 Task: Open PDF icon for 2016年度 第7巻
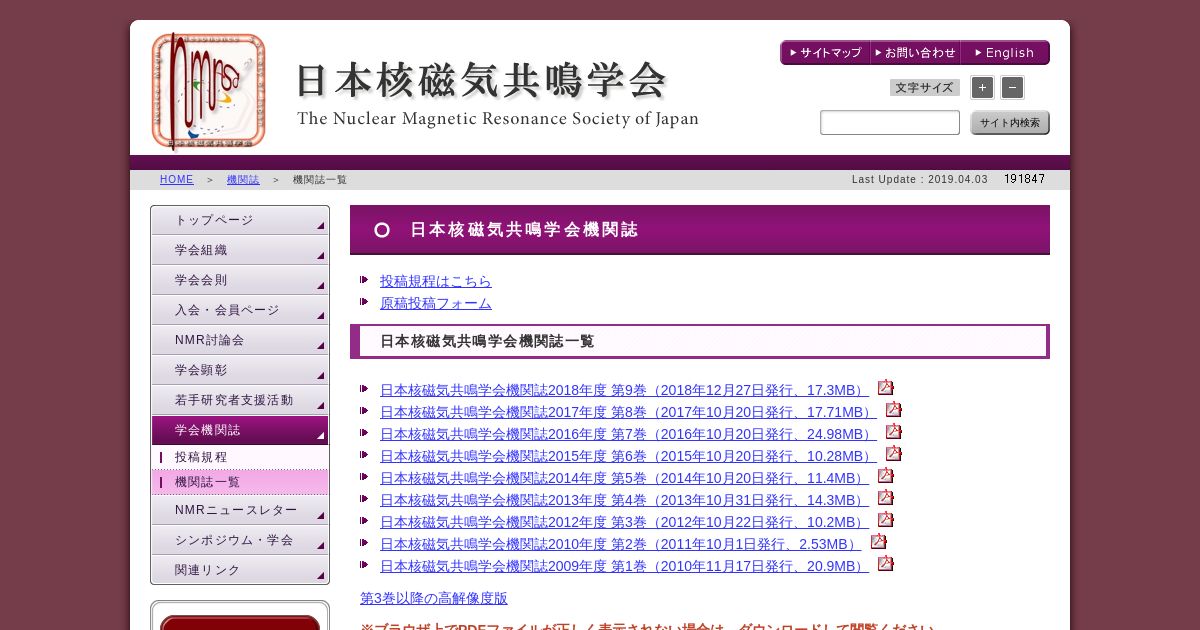point(893,432)
